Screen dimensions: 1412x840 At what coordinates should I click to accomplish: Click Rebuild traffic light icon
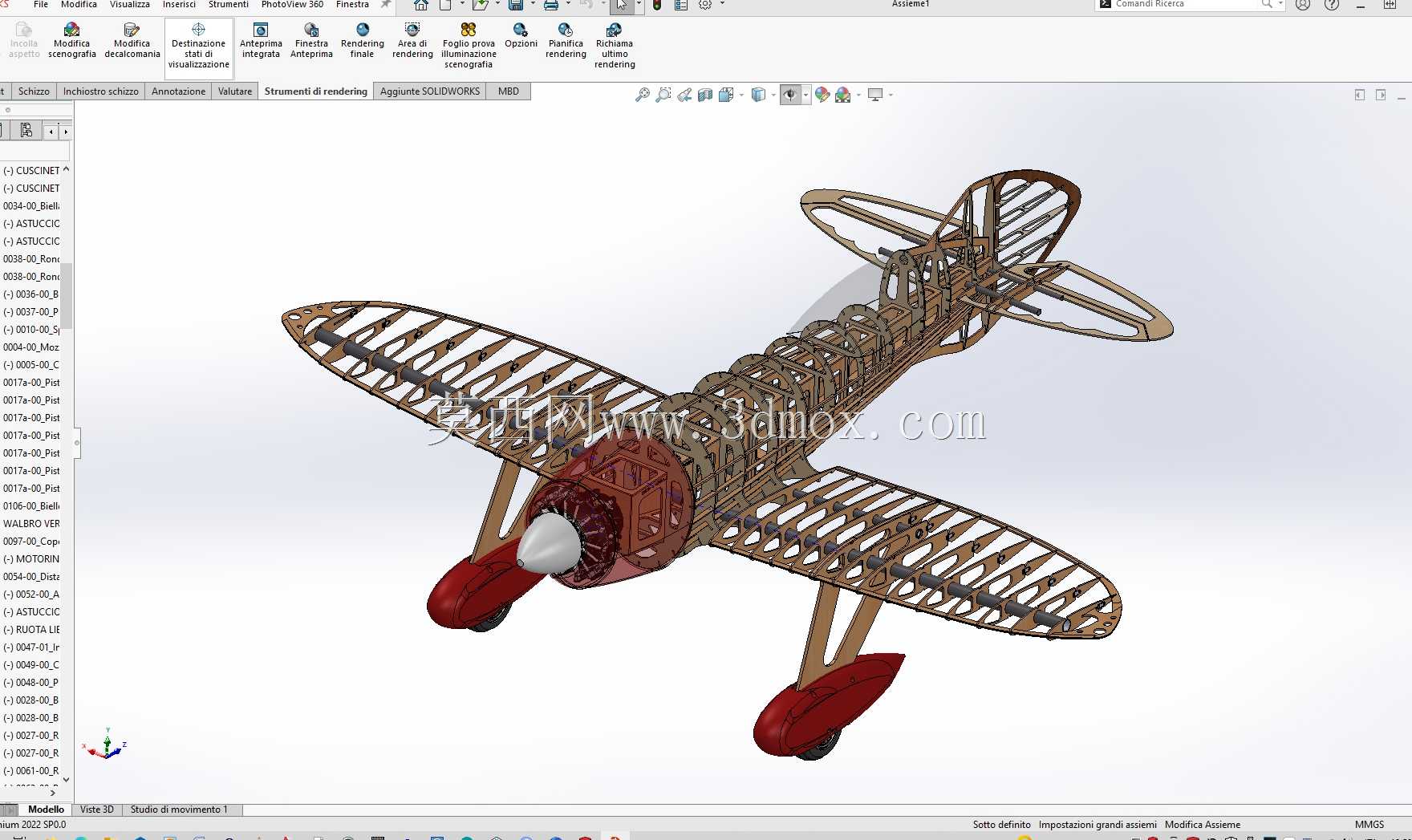(657, 5)
